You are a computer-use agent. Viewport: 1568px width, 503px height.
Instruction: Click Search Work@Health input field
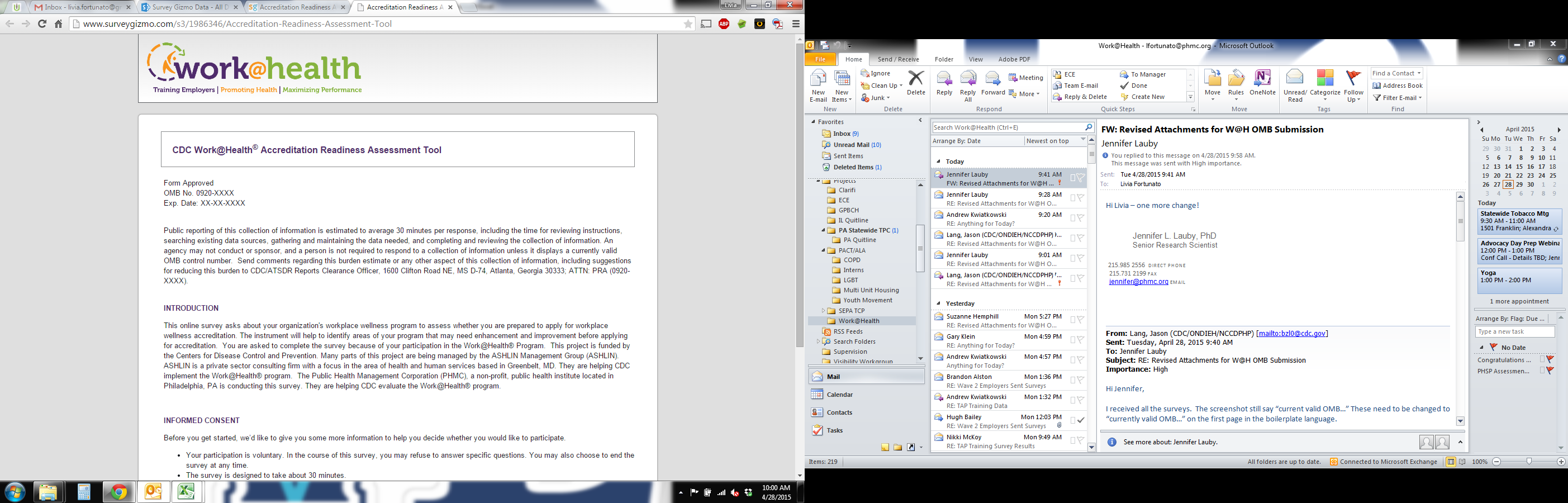pos(1008,127)
